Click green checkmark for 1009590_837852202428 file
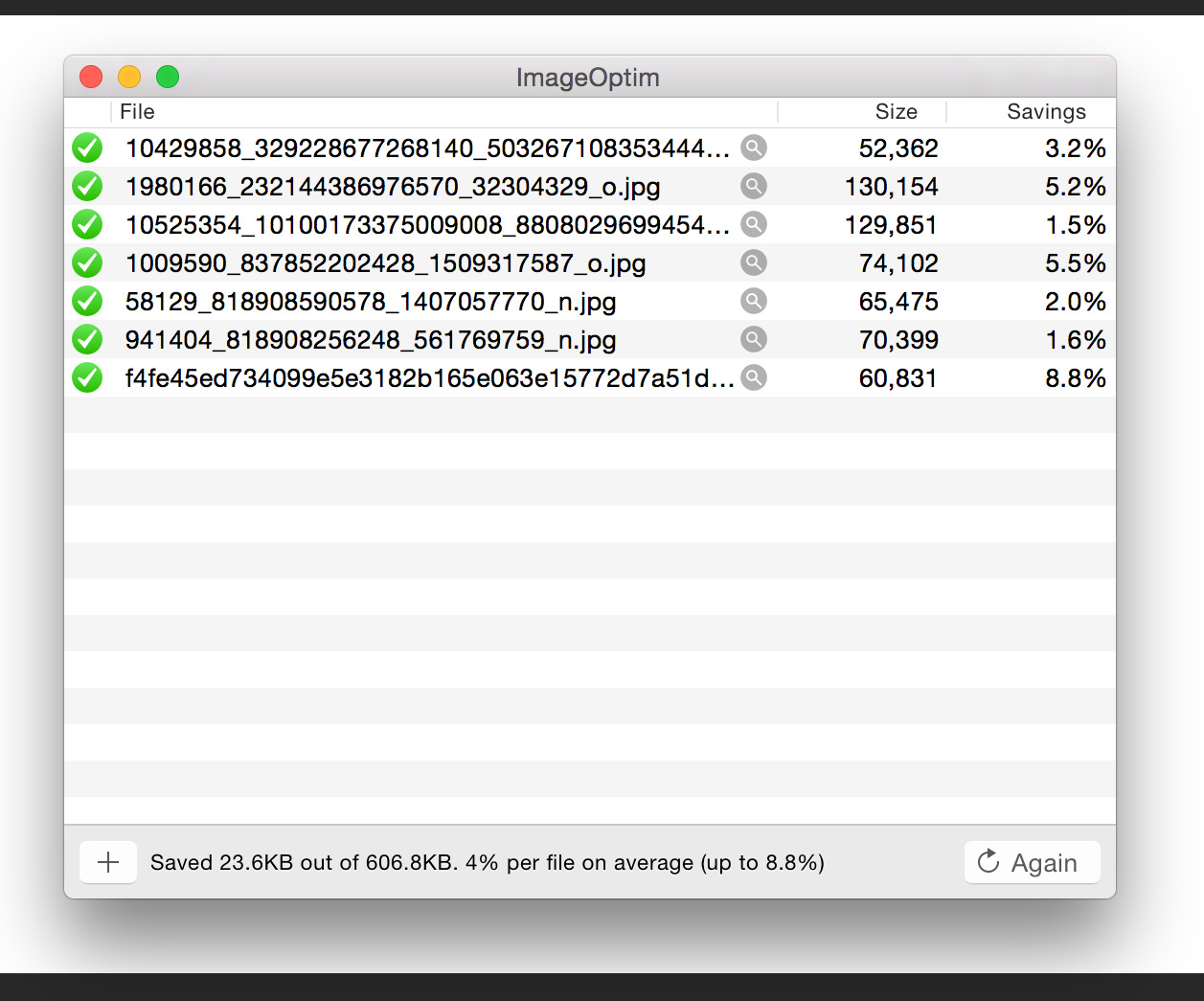This screenshot has height=1001, width=1204. [x=87, y=263]
